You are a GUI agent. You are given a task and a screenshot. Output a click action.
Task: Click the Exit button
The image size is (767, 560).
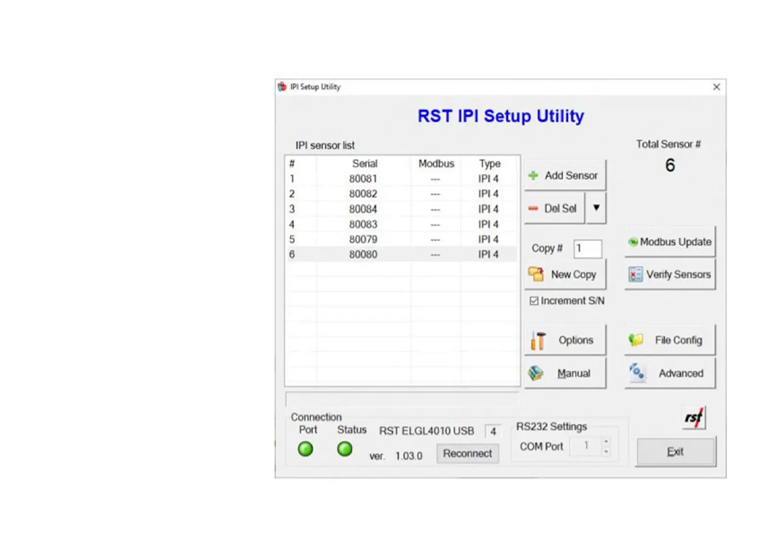[x=676, y=452]
